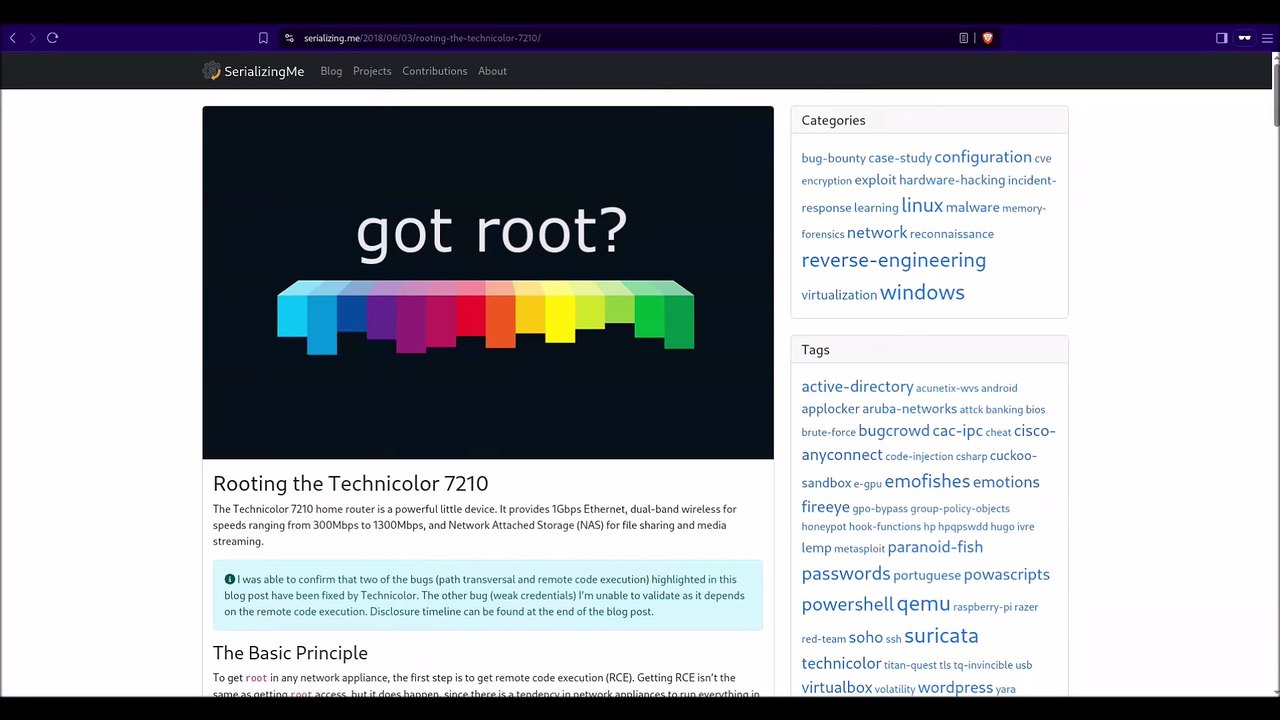Open the browser hamburger menu

point(1269,38)
